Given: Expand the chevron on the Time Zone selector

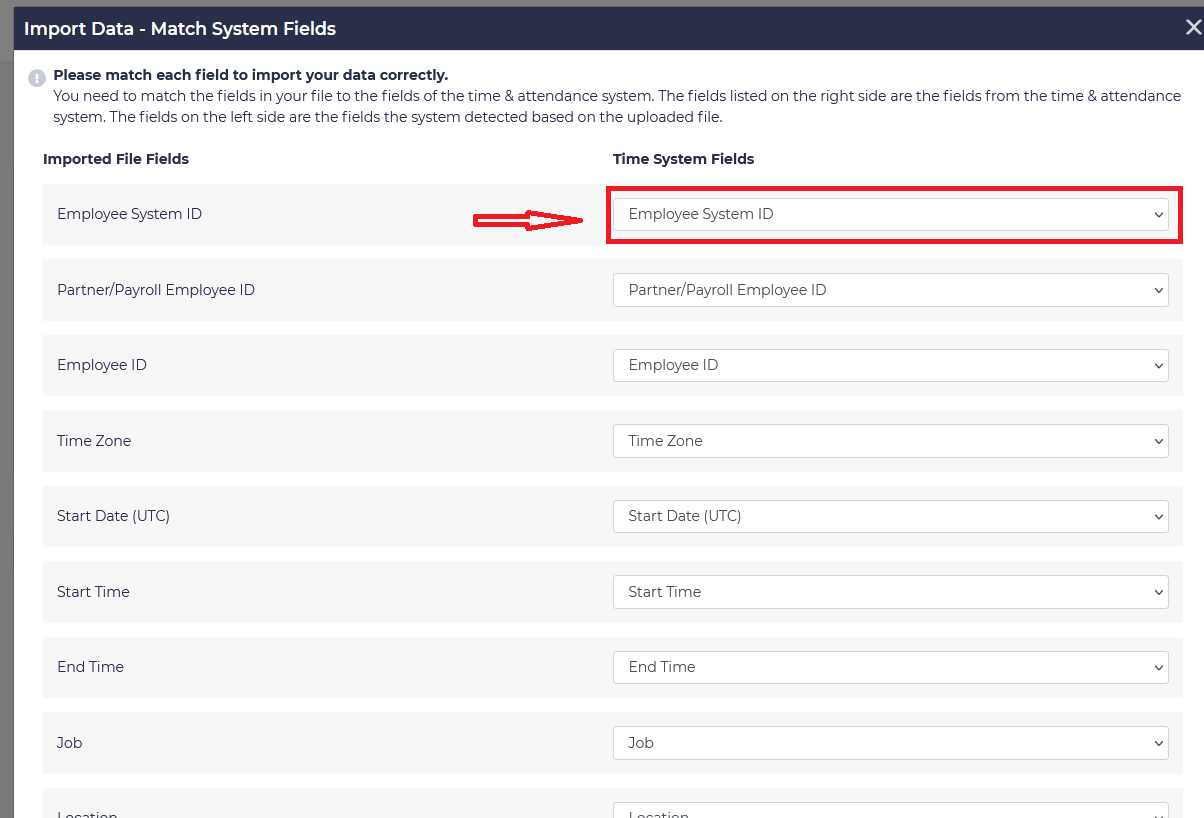Looking at the screenshot, I should [x=1157, y=440].
